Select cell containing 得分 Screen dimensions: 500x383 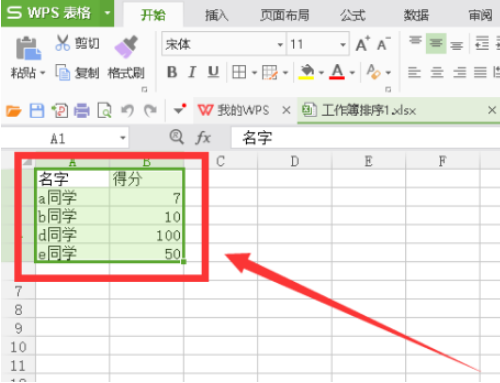point(146,179)
